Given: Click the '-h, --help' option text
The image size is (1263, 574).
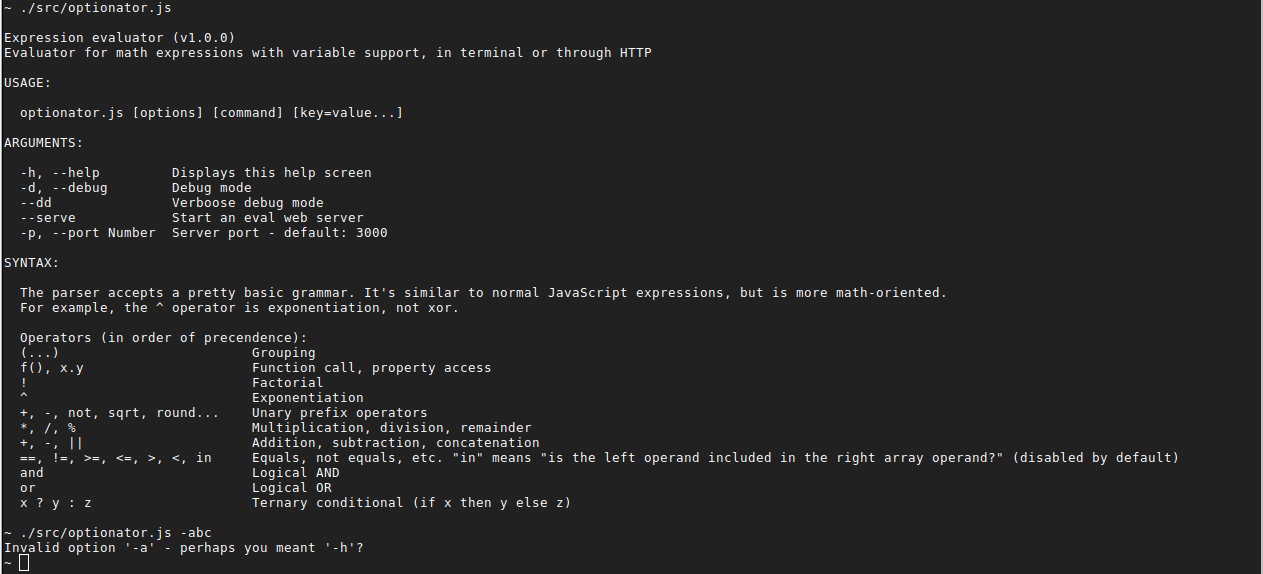Looking at the screenshot, I should coord(60,173).
